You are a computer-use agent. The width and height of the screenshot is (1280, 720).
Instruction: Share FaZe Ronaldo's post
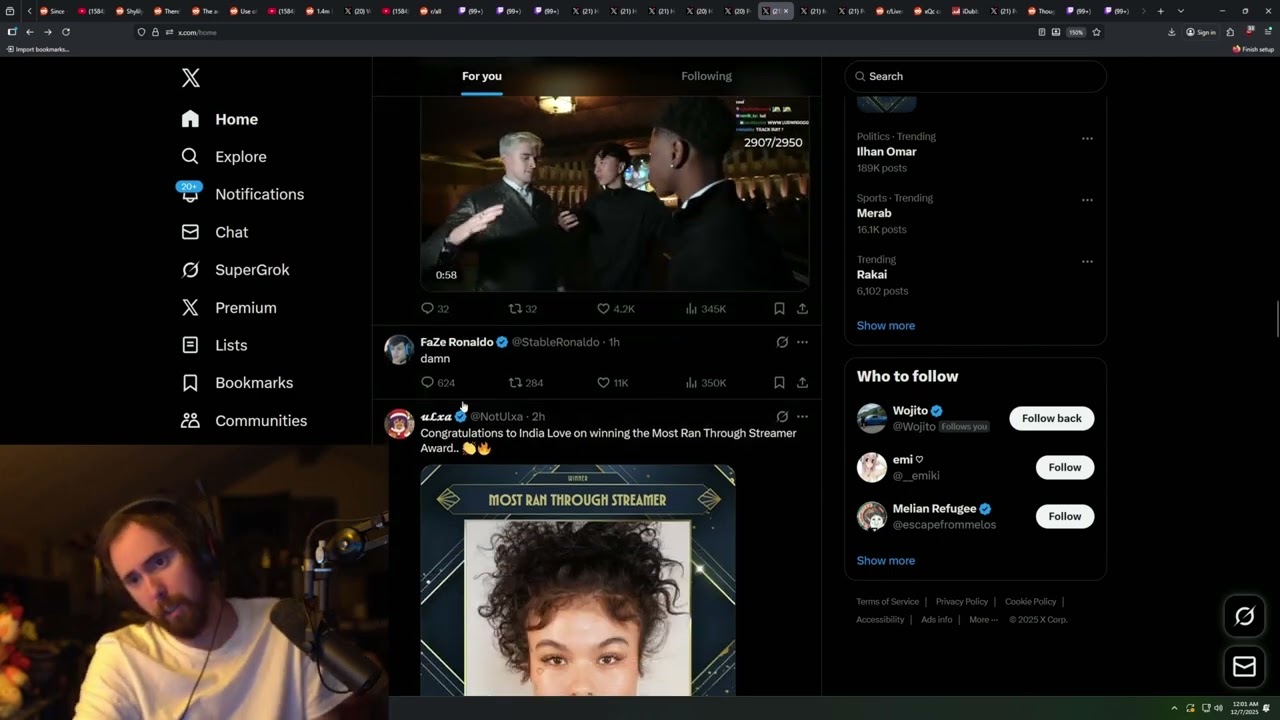pyautogui.click(x=802, y=382)
